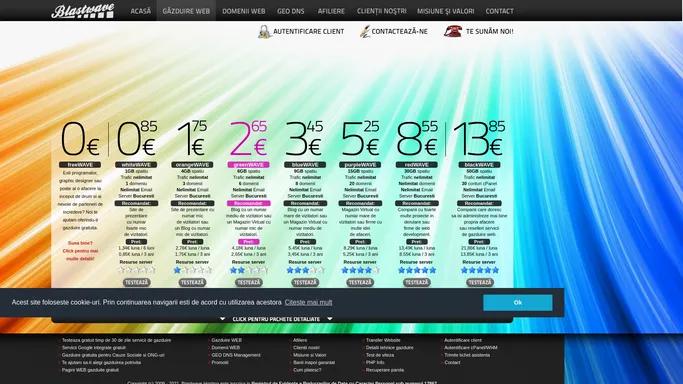Click the star rating under purpleWAVE
This screenshot has width=683, height=384.
click(360, 270)
